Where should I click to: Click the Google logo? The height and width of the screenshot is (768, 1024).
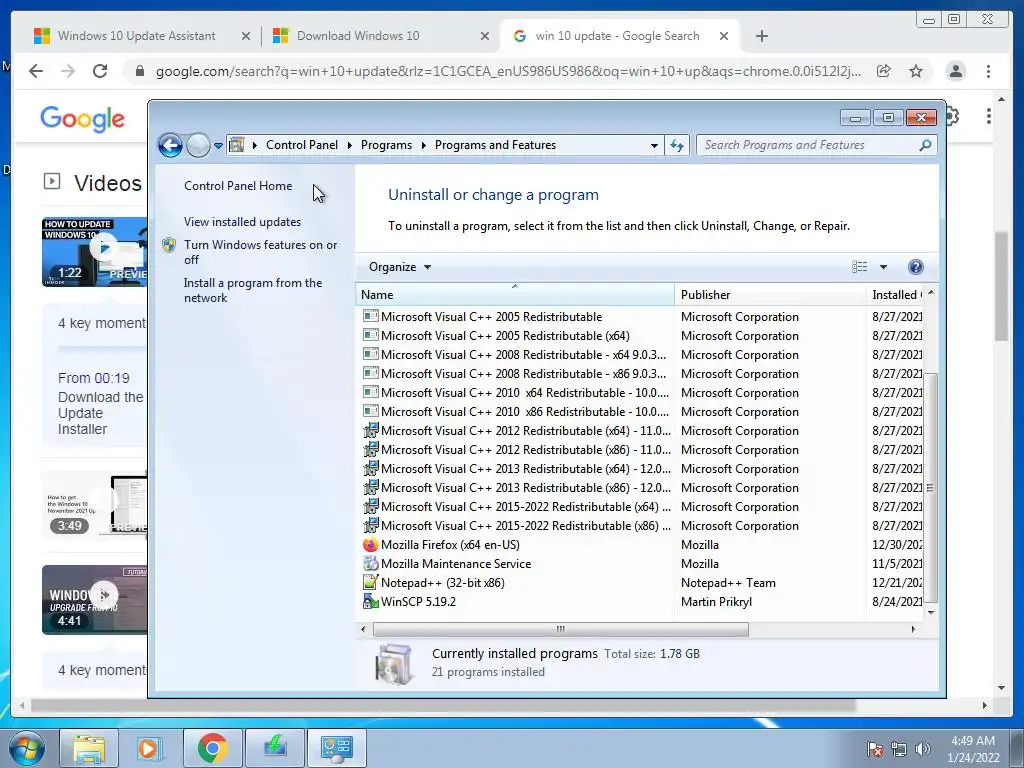(x=82, y=119)
